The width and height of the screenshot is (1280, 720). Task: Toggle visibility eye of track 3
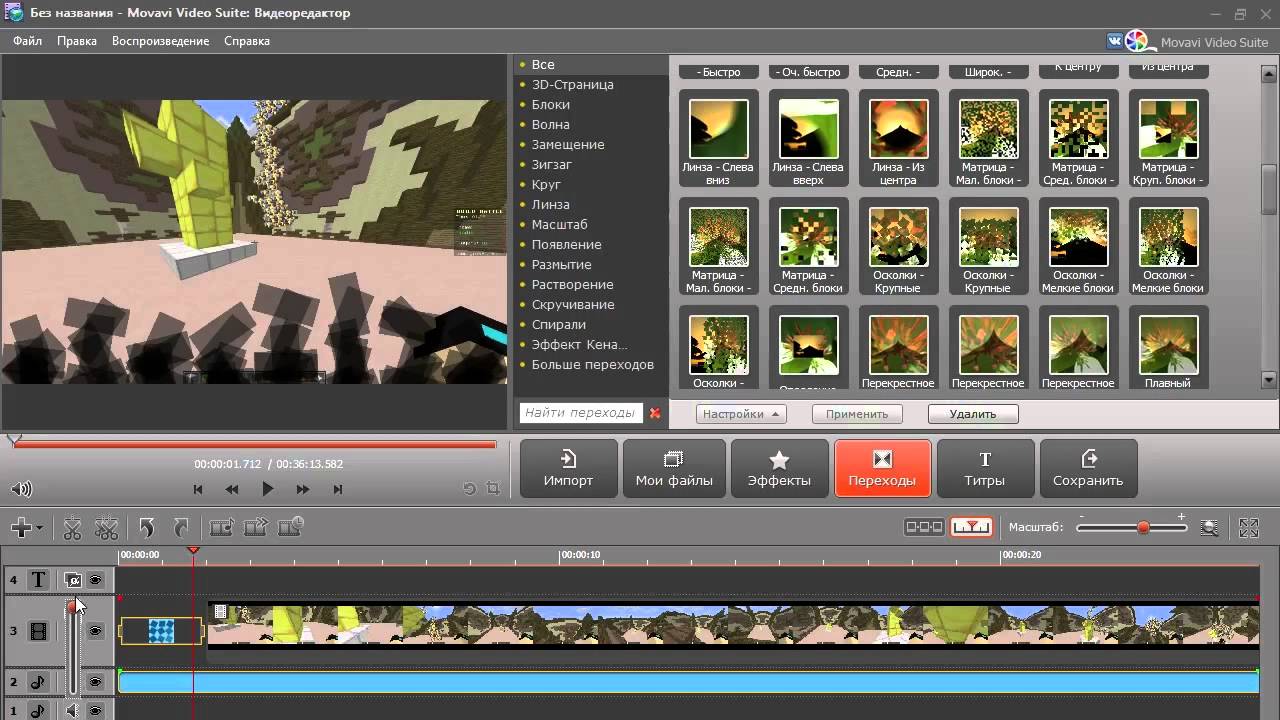96,631
